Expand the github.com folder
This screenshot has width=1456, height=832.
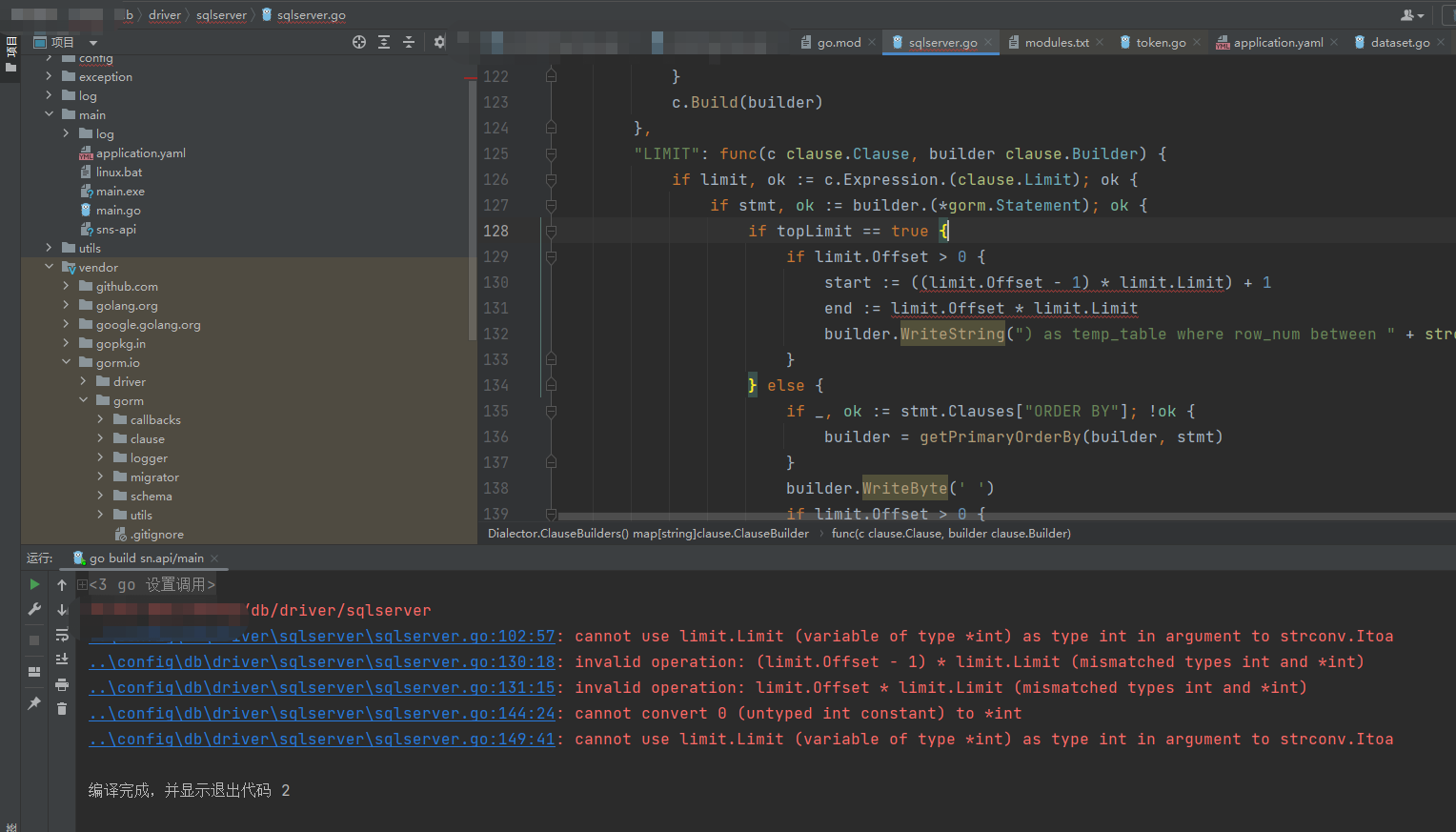[x=66, y=286]
